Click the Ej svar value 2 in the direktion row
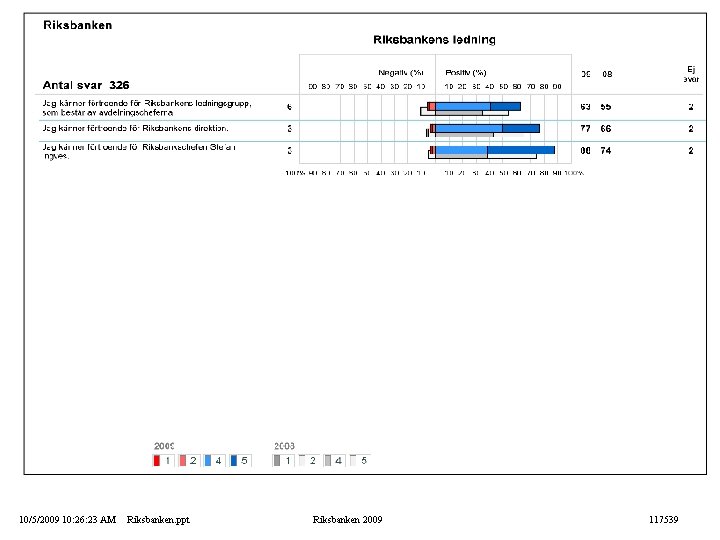The width and height of the screenshot is (720, 540). 691,129
